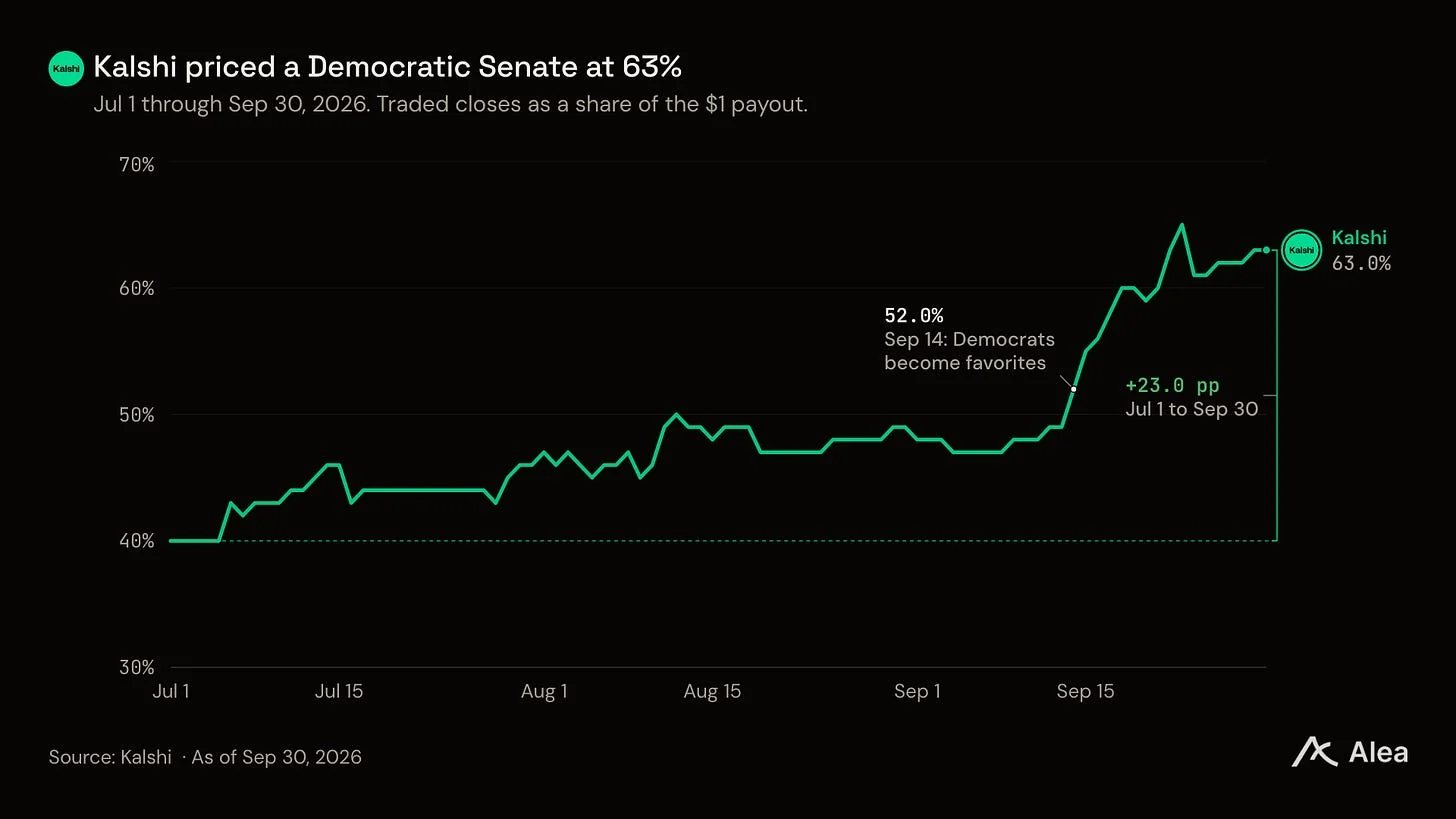This screenshot has width=1456, height=819.
Task: Click the Kalshi 63.0% series label
Action: click(1361, 250)
